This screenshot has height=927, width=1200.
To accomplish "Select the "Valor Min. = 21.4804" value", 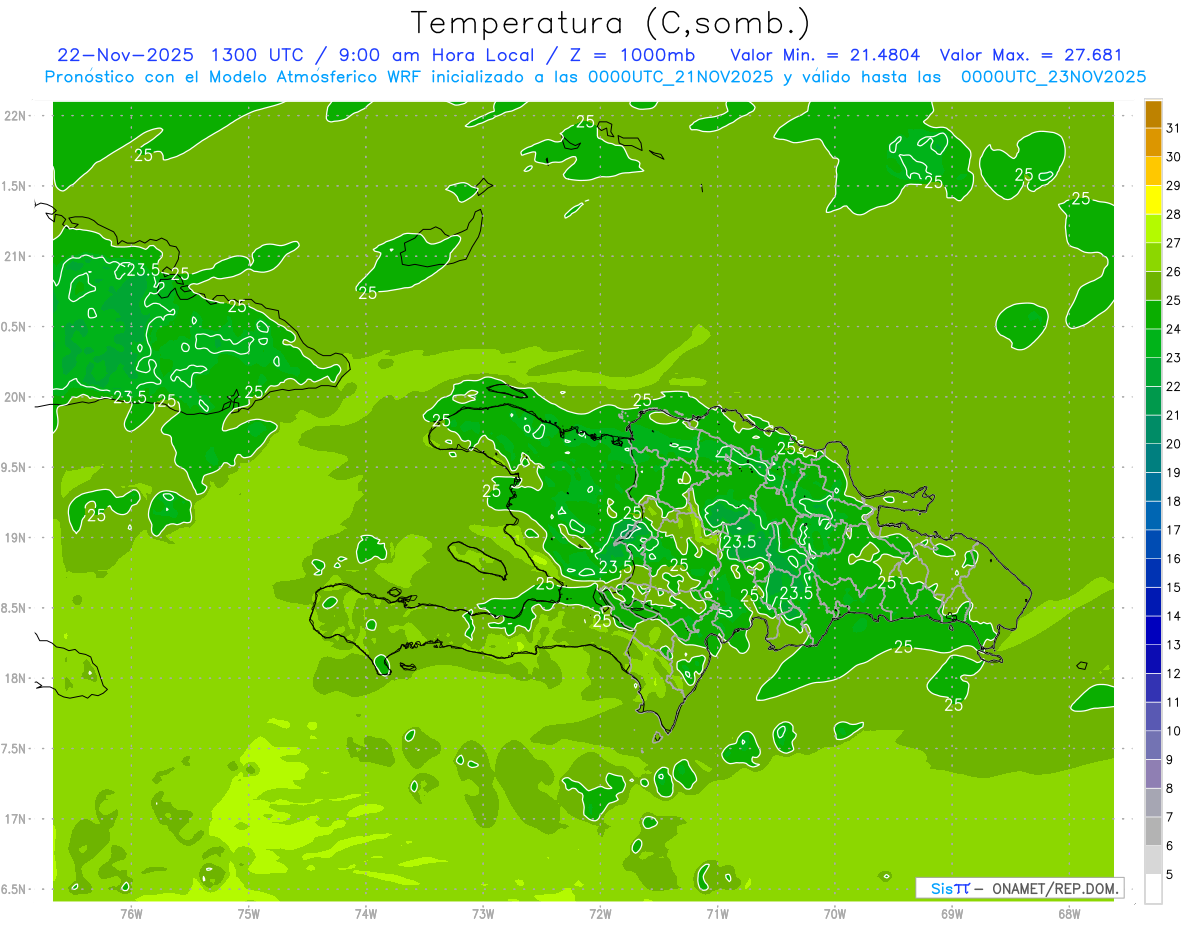I will (x=825, y=55).
